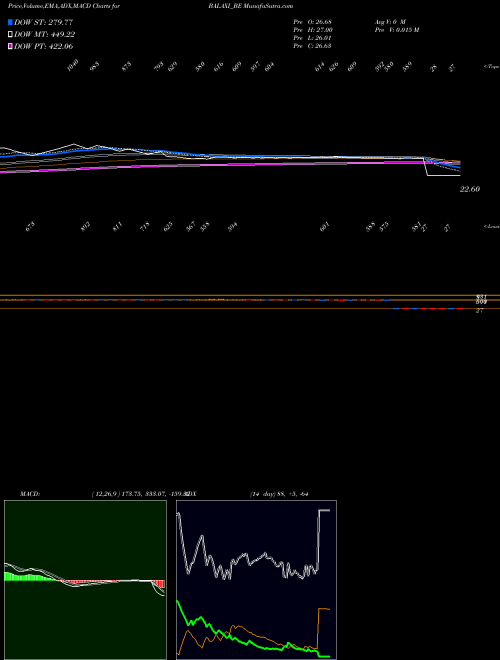Click the blue DOW ST legend swatch
500x660 pixels.
click(x=10, y=22)
